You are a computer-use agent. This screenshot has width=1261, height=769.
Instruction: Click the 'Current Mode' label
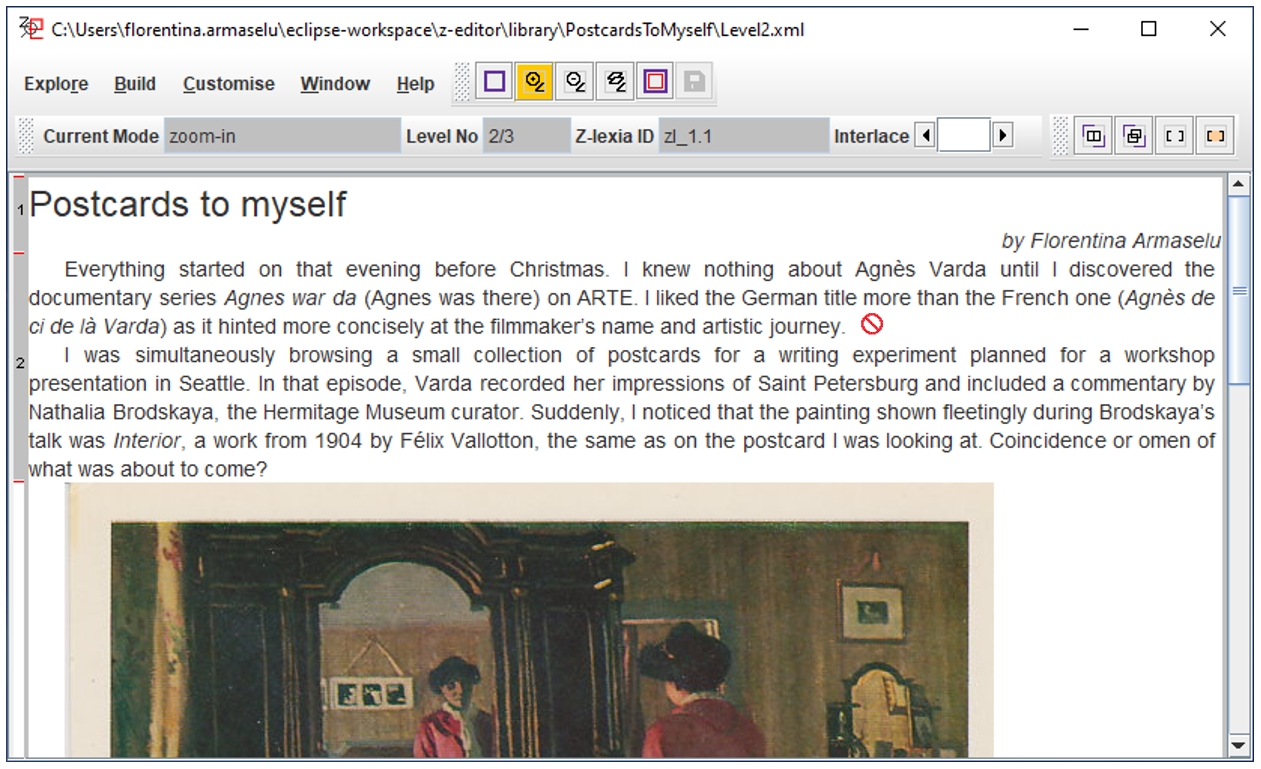pos(101,136)
